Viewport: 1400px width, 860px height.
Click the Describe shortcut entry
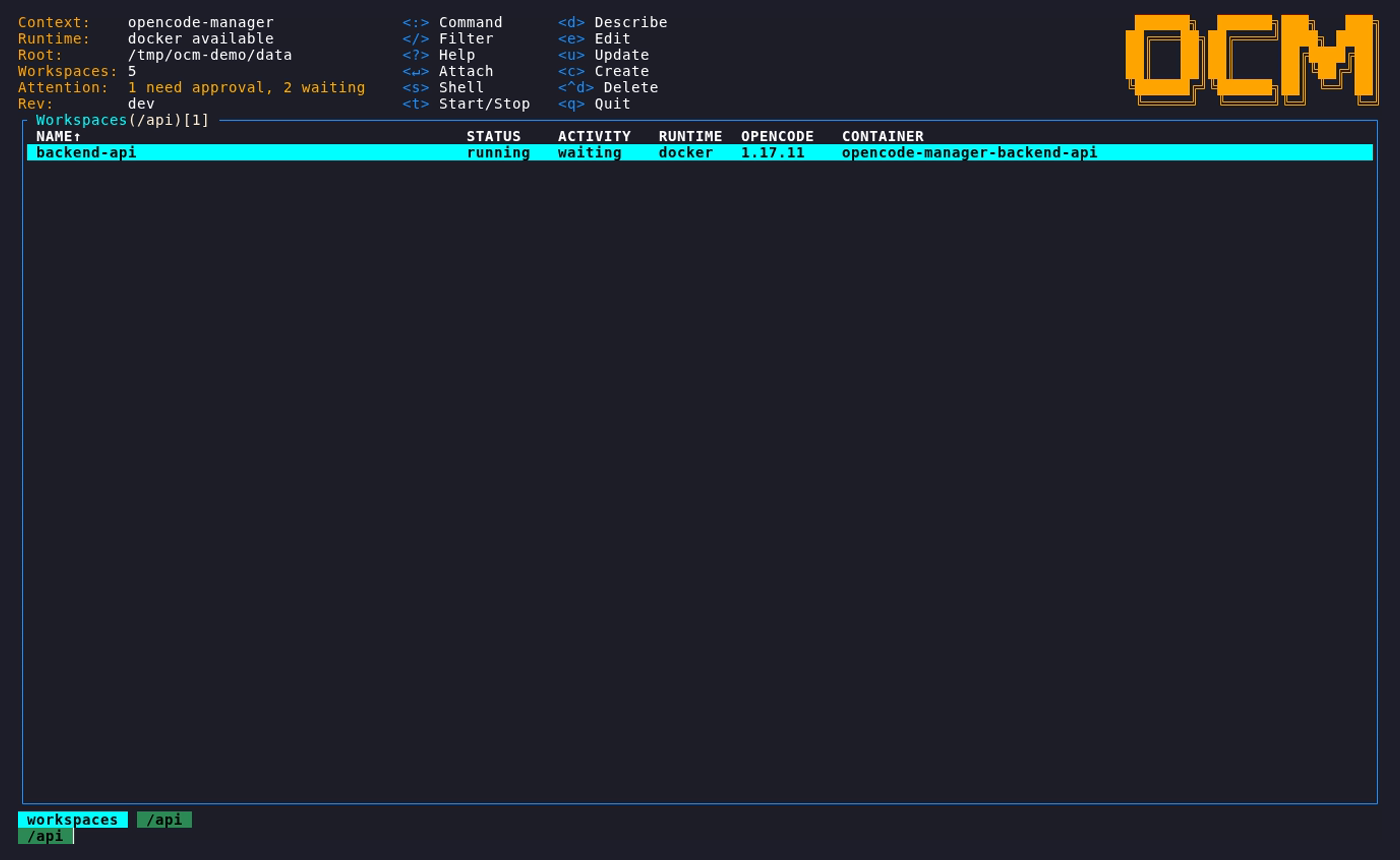pos(613,22)
